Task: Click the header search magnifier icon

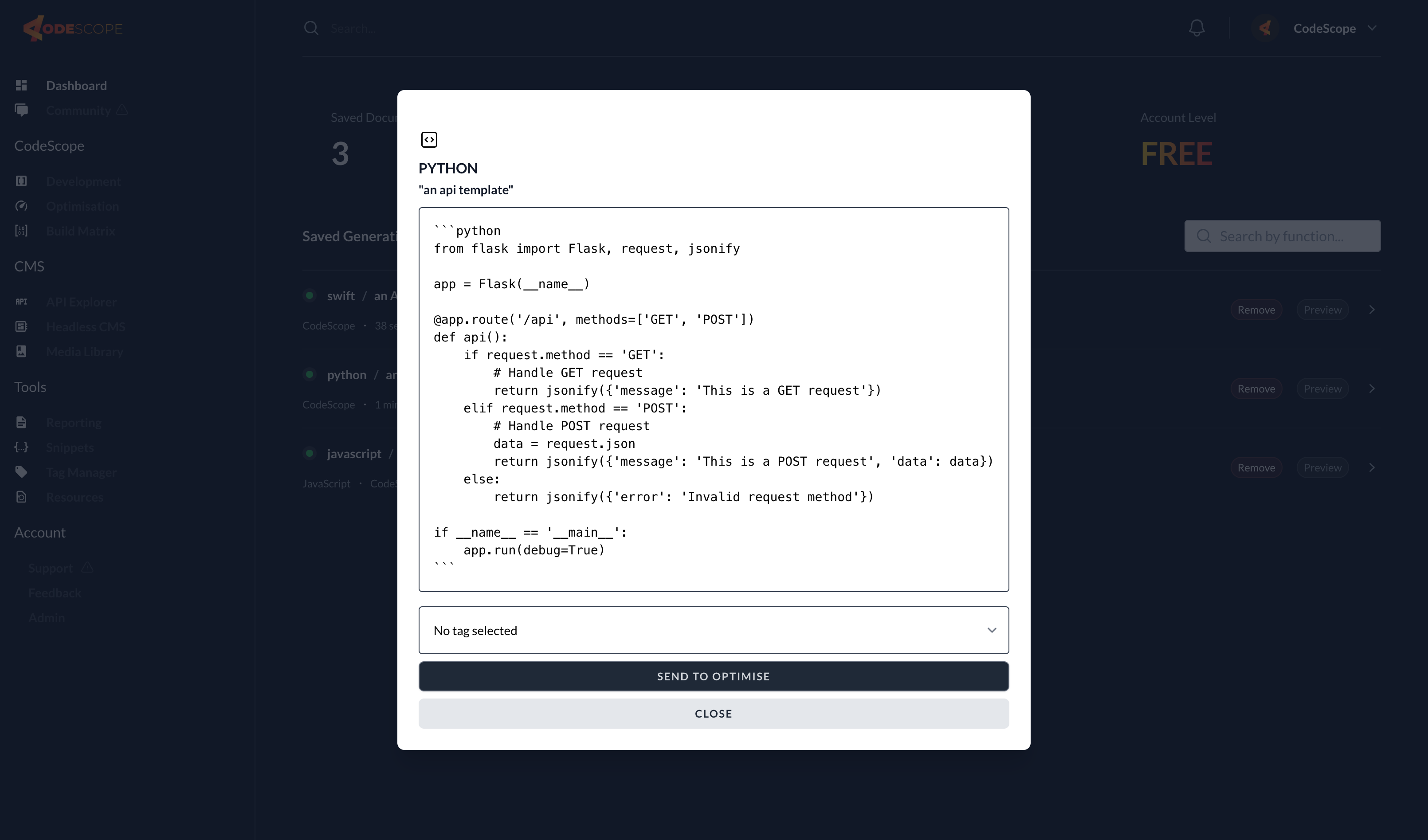Action: pyautogui.click(x=311, y=28)
